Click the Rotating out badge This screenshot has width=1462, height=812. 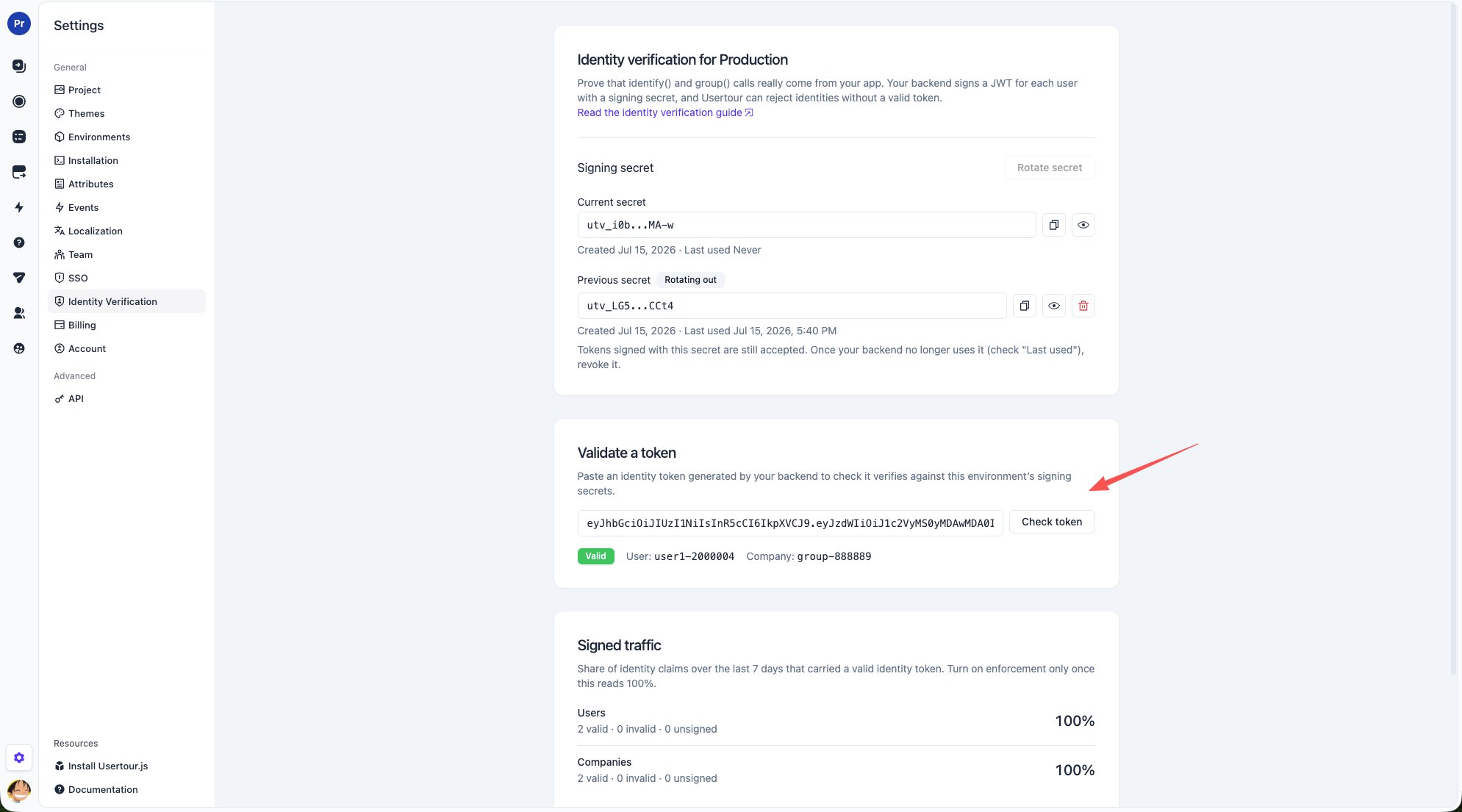pyautogui.click(x=690, y=280)
